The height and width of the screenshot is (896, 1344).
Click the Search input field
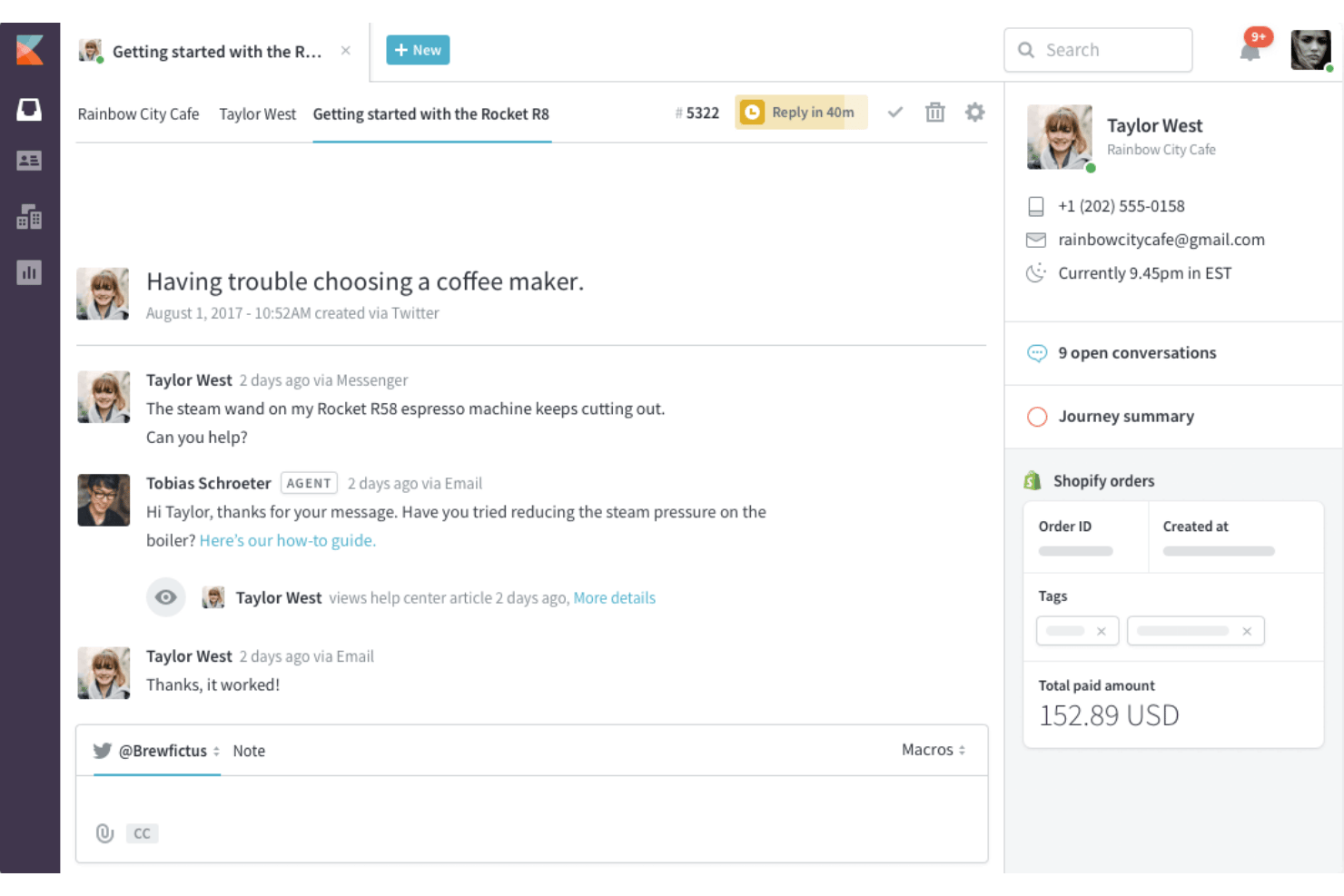(1098, 50)
